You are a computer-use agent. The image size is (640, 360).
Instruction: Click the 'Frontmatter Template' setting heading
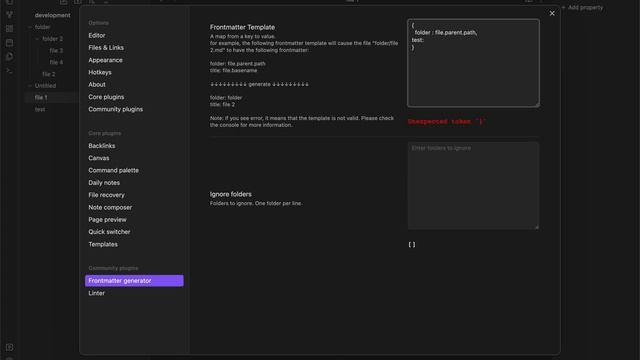pyautogui.click(x=242, y=27)
